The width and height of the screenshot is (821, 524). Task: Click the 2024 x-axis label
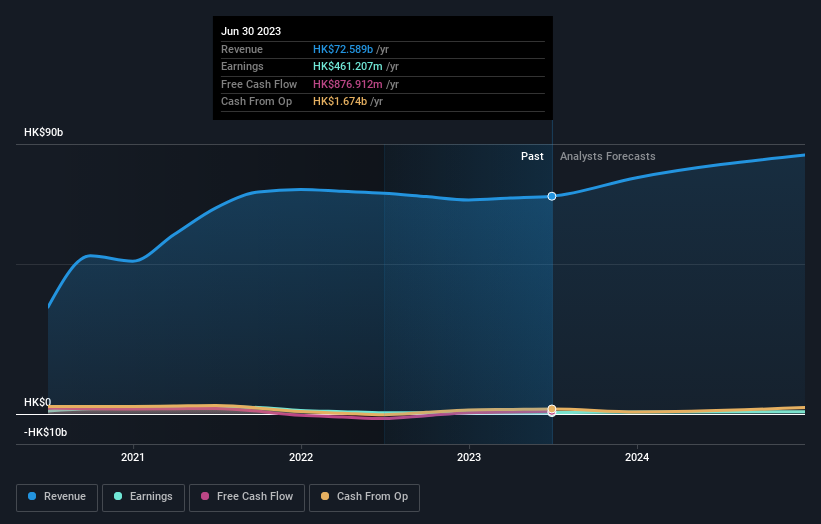point(637,457)
